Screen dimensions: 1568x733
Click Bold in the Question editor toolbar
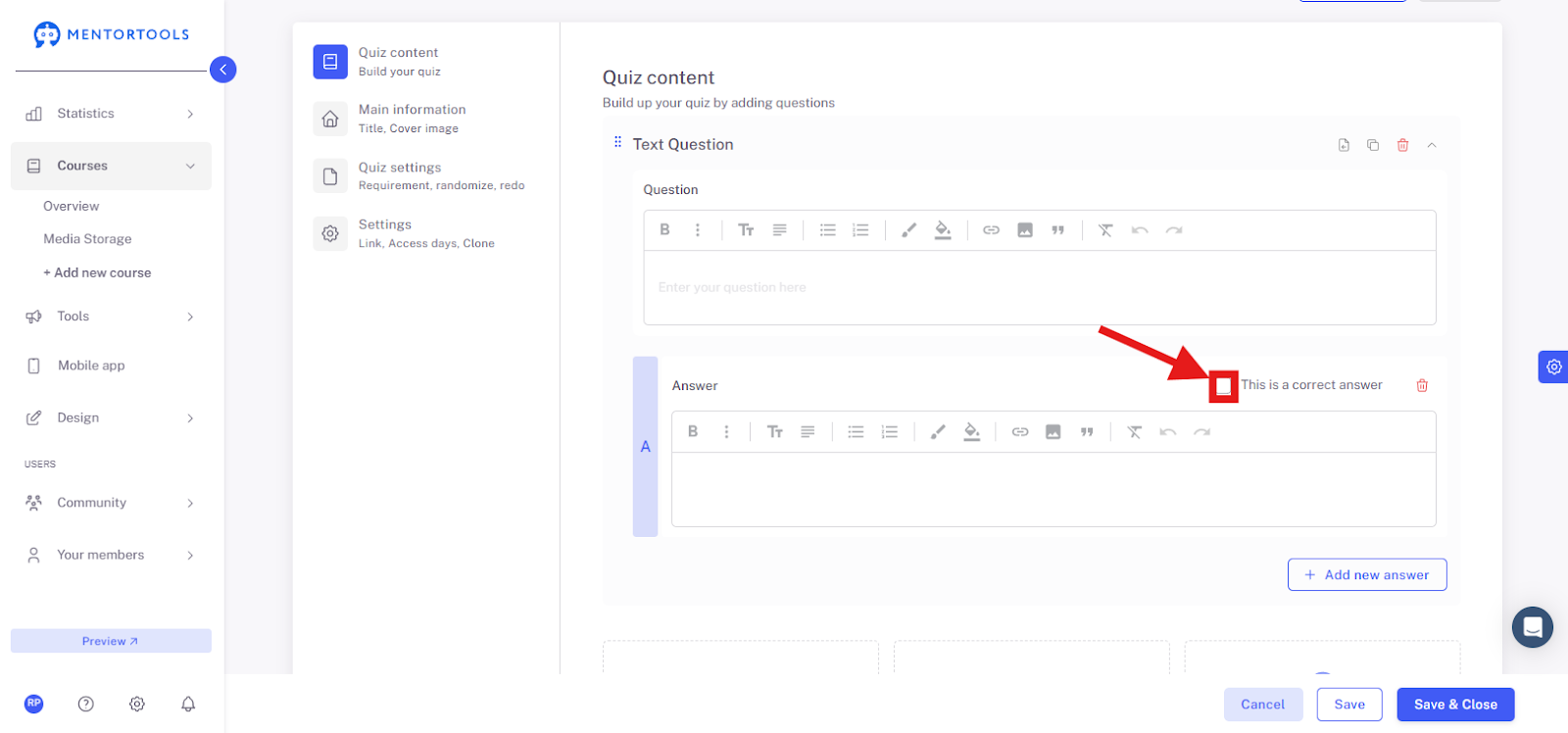click(x=664, y=230)
